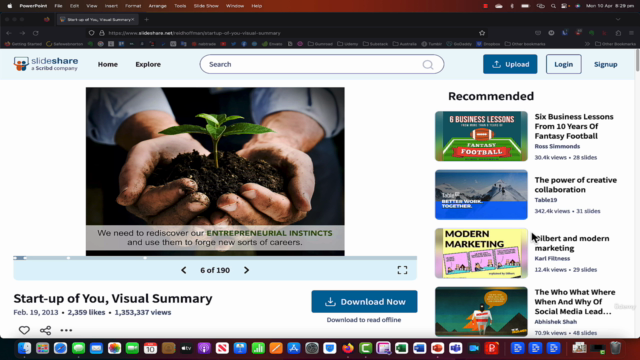Advance to next slide arrow
The width and height of the screenshot is (640, 360).
tap(247, 270)
